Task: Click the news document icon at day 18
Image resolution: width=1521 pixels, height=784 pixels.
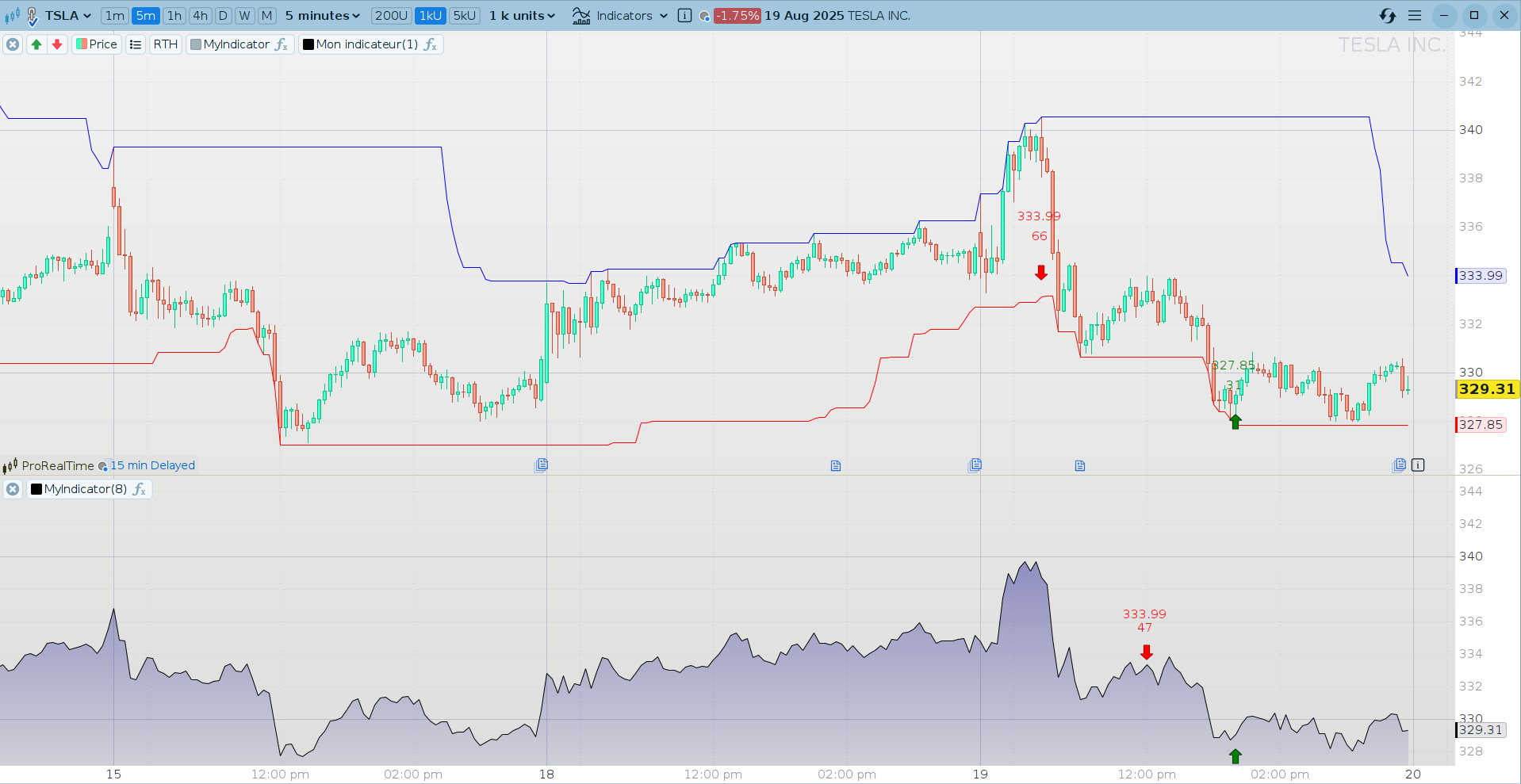Action: point(542,465)
